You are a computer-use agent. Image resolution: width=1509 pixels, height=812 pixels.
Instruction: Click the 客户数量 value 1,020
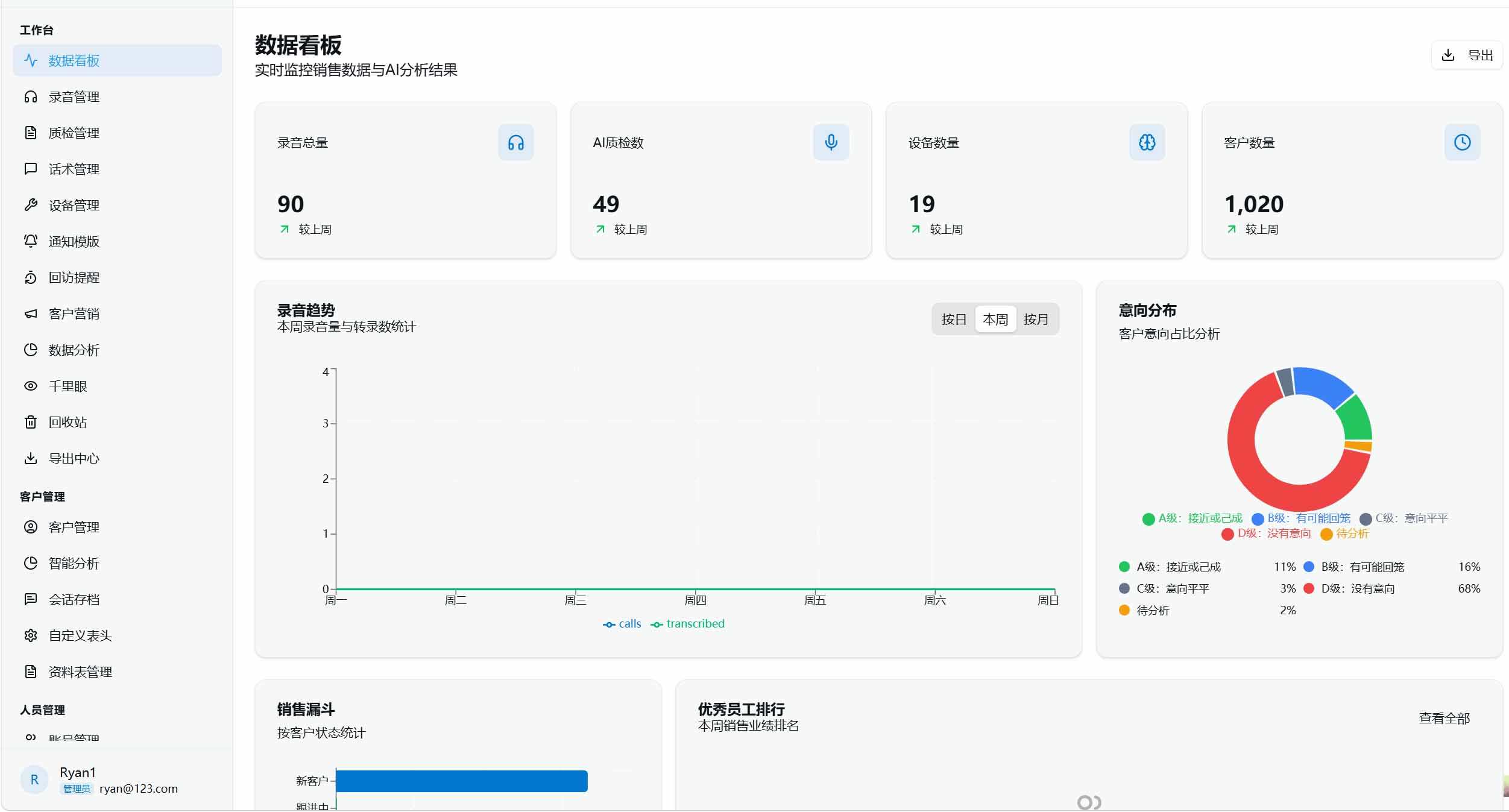tap(1254, 204)
